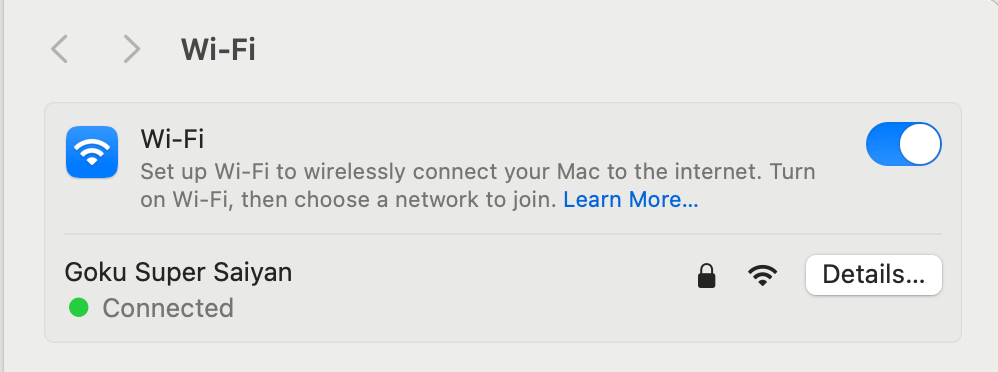Click the Wi-Fi label beside the blue icon

click(x=172, y=138)
